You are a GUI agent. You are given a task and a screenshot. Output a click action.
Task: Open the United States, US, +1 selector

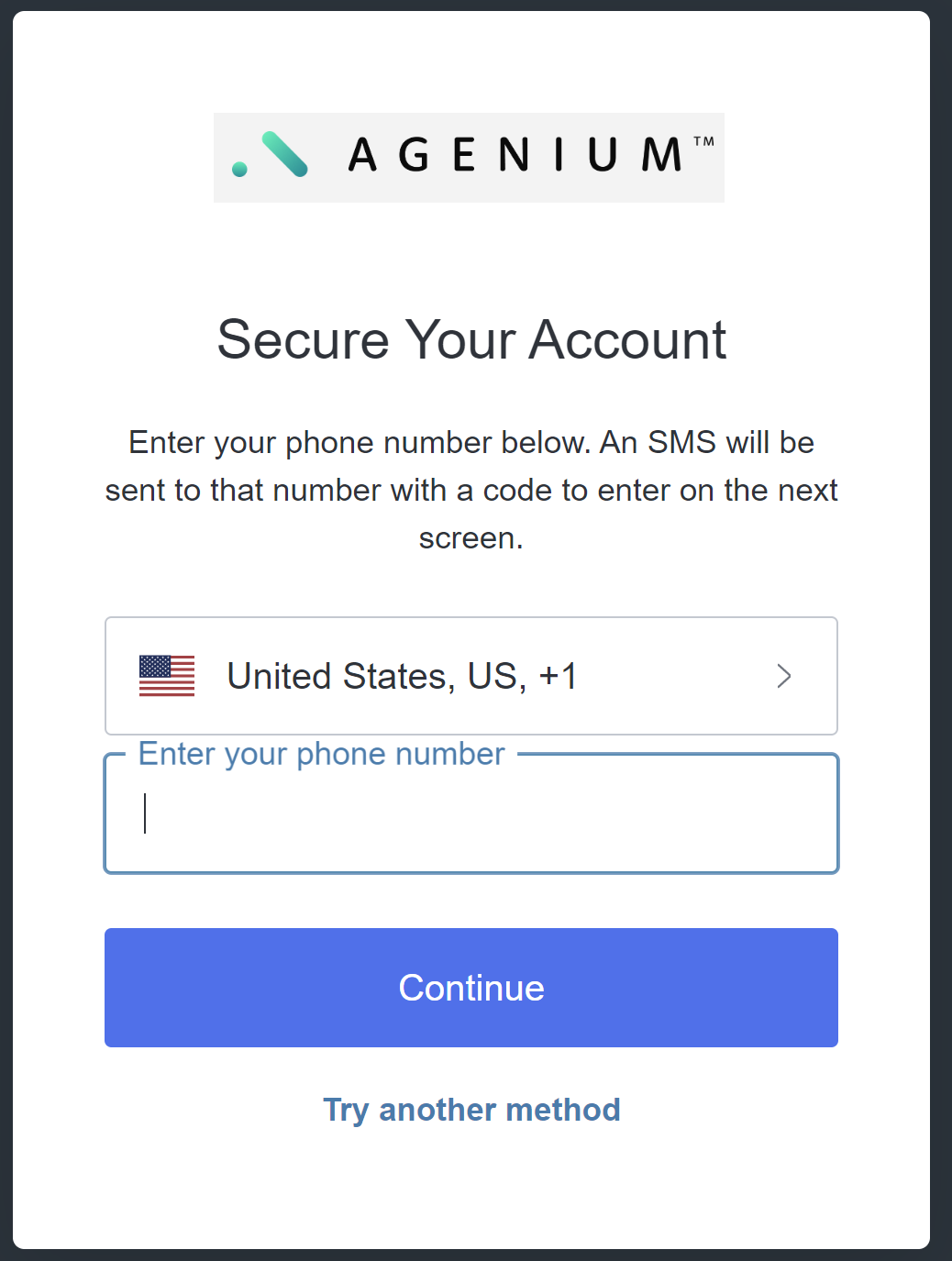[471, 676]
